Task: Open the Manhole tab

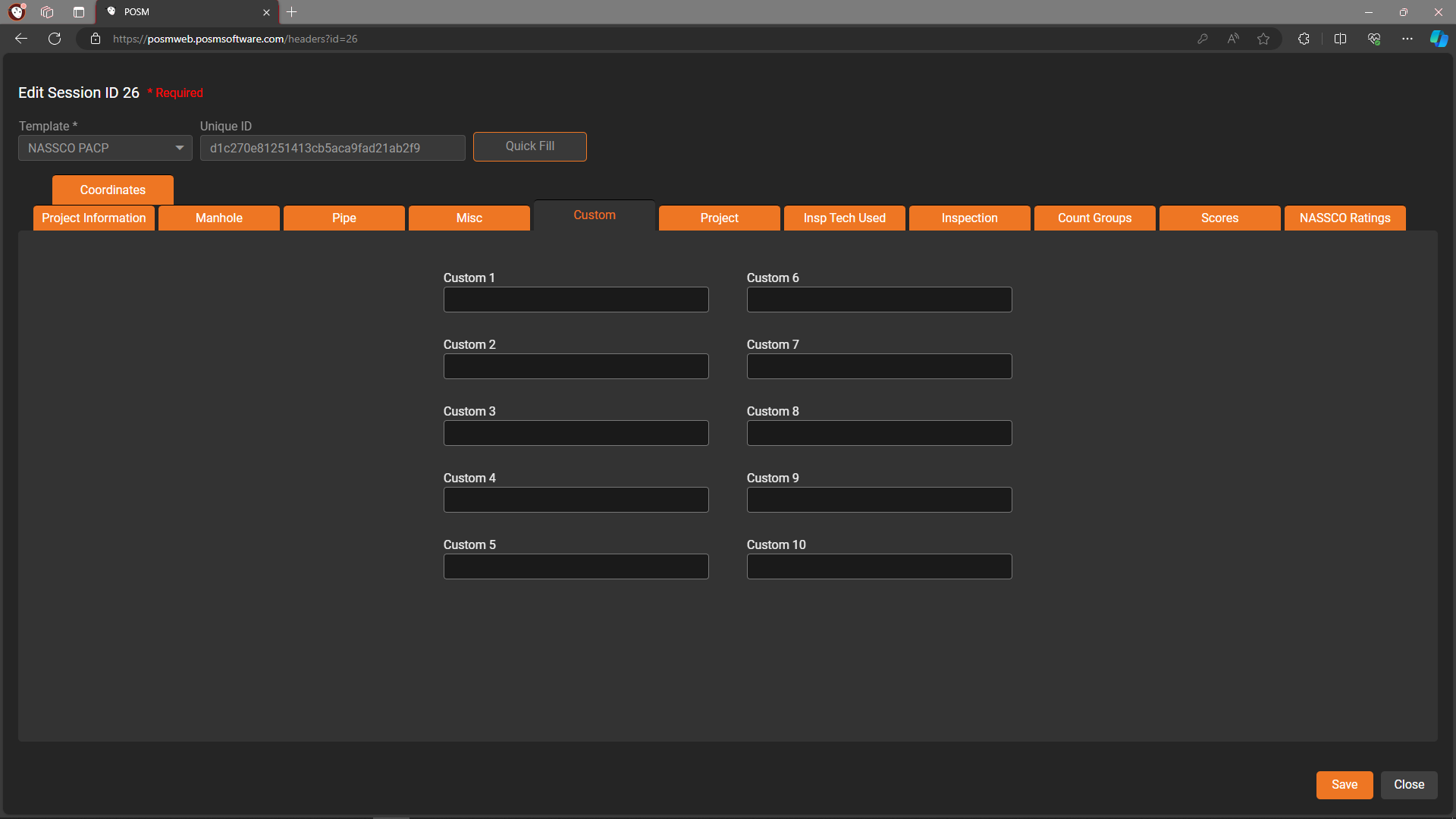Action: (x=219, y=218)
